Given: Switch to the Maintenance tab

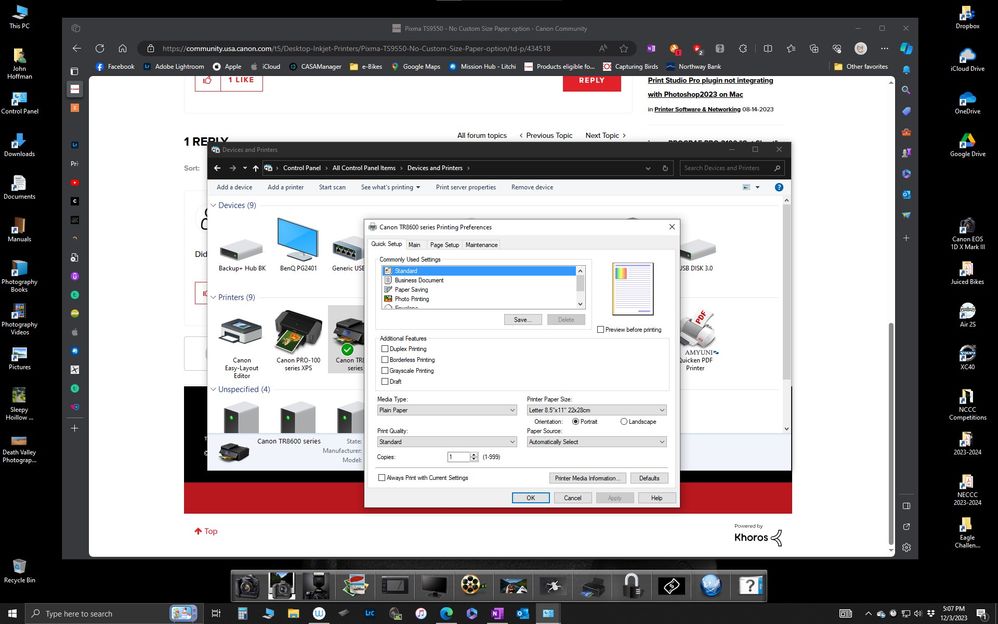Looking at the screenshot, I should [482, 244].
